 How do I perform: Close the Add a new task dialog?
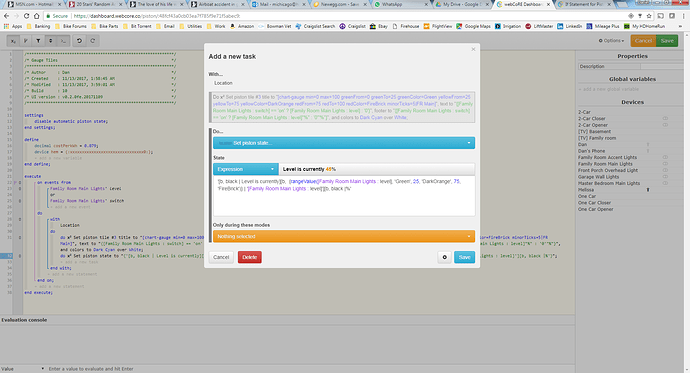tap(473, 49)
